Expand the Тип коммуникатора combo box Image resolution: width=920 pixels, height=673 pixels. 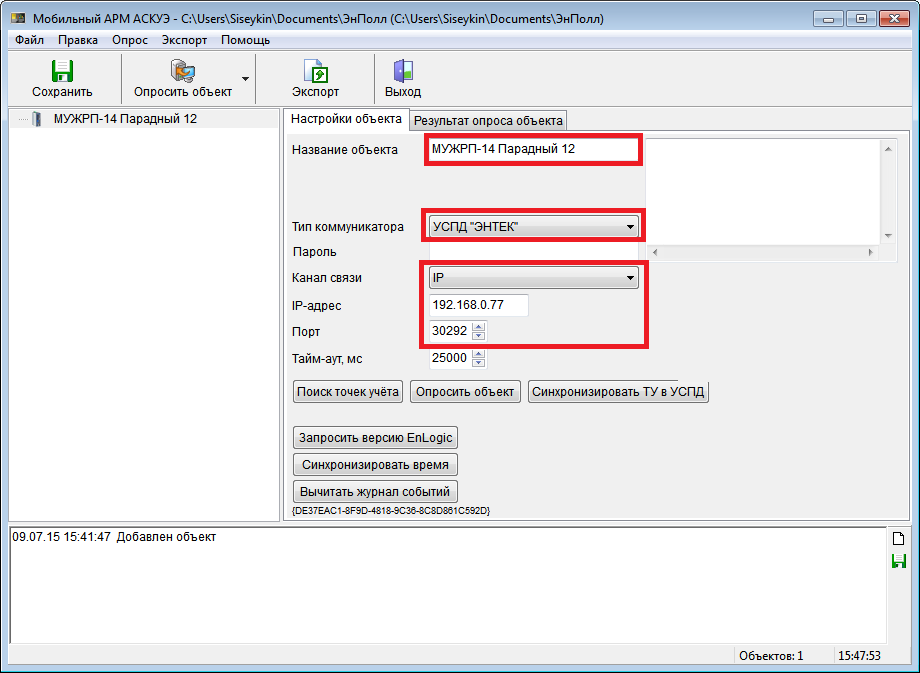(x=630, y=226)
